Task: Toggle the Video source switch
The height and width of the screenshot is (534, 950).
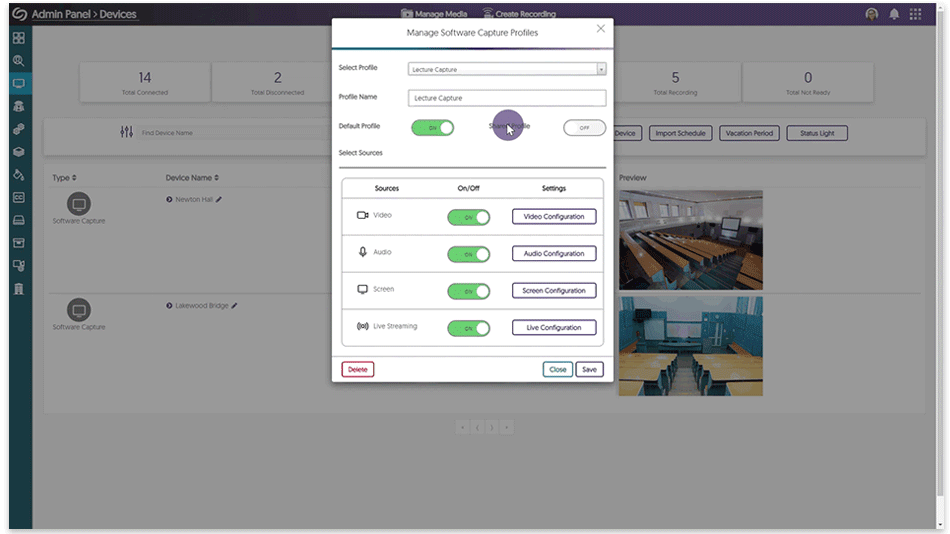Action: (468, 217)
